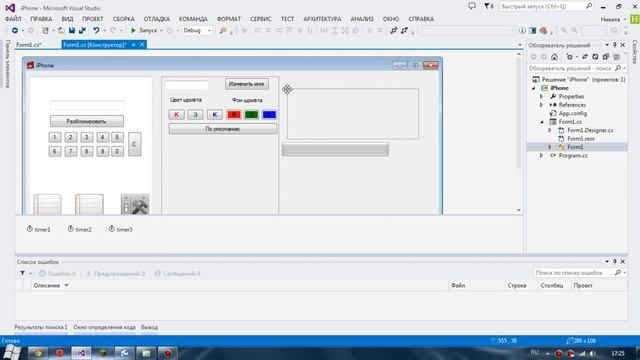Open the Результаты поиска 1 tab
This screenshot has width=640, height=360.
pyautogui.click(x=41, y=327)
